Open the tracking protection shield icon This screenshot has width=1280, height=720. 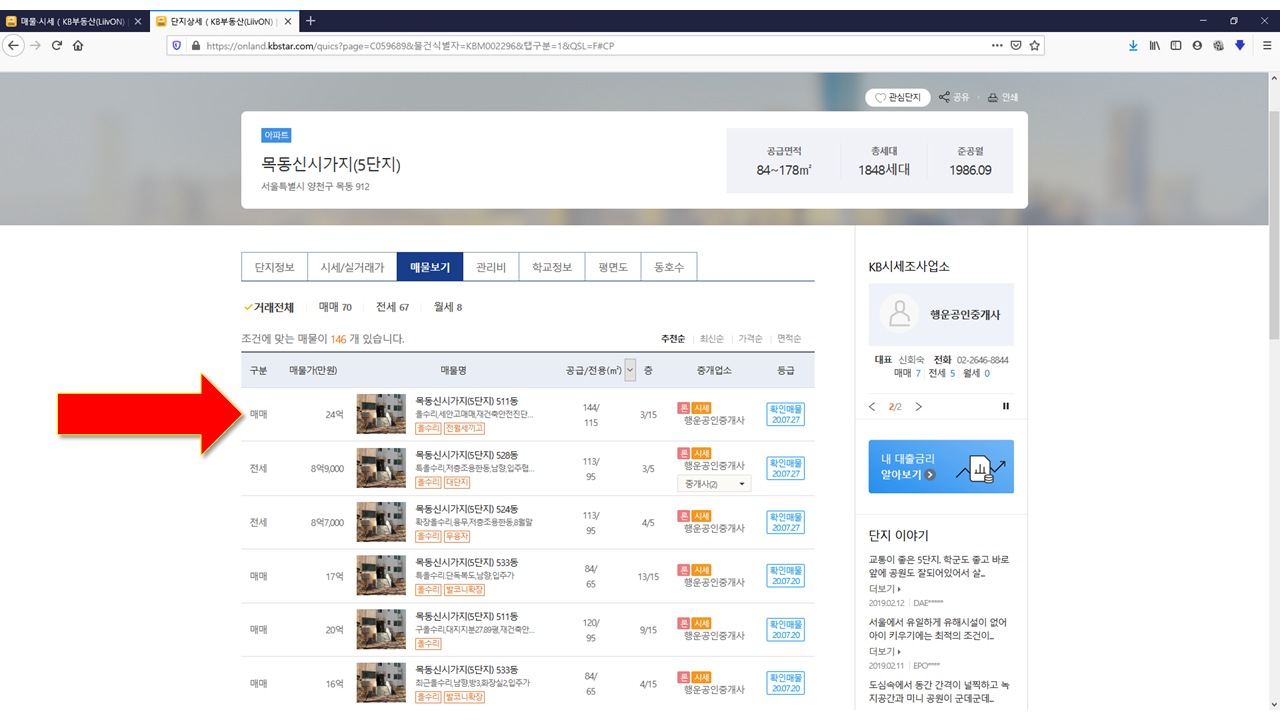click(177, 45)
